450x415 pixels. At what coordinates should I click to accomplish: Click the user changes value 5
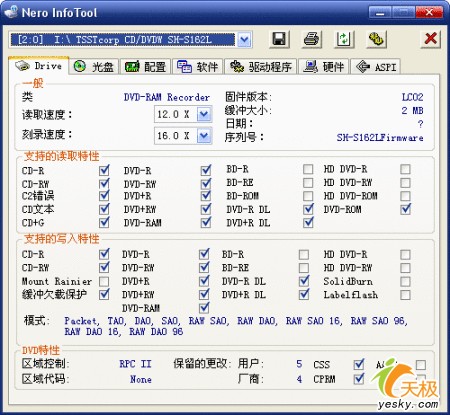pyautogui.click(x=299, y=364)
